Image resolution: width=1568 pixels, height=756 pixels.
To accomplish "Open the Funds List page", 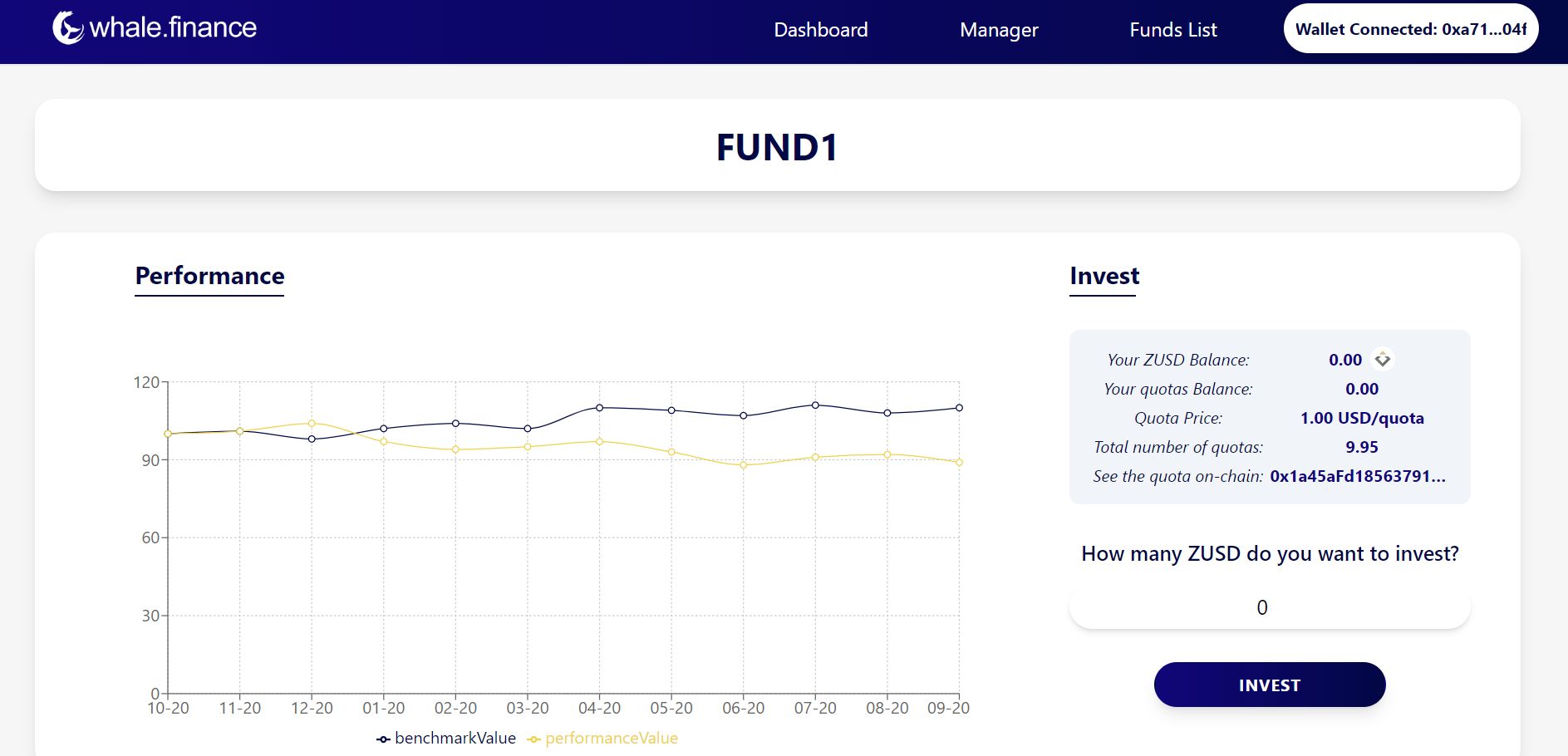I will click(x=1172, y=30).
